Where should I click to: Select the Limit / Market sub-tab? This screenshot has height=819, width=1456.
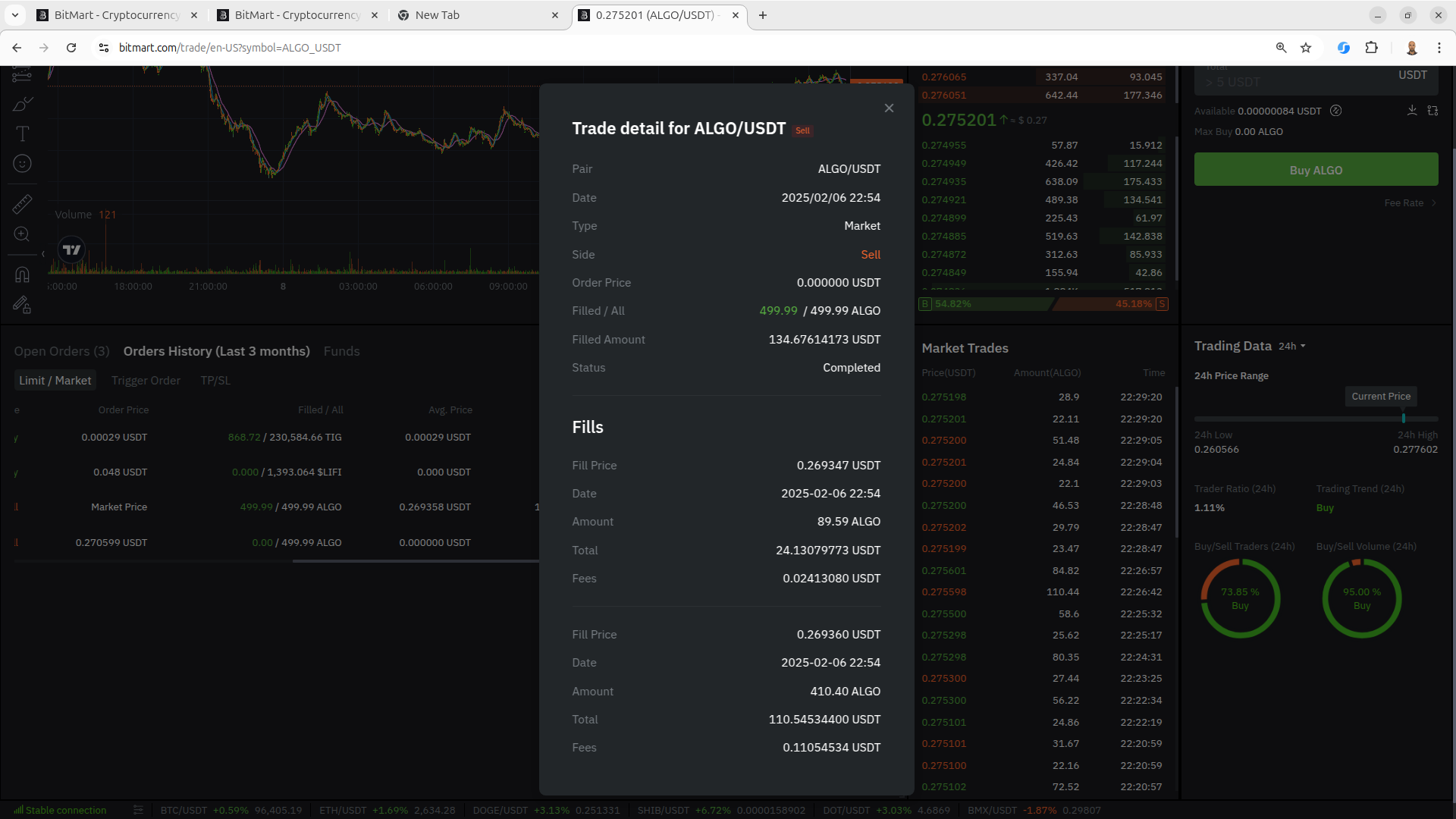[55, 381]
